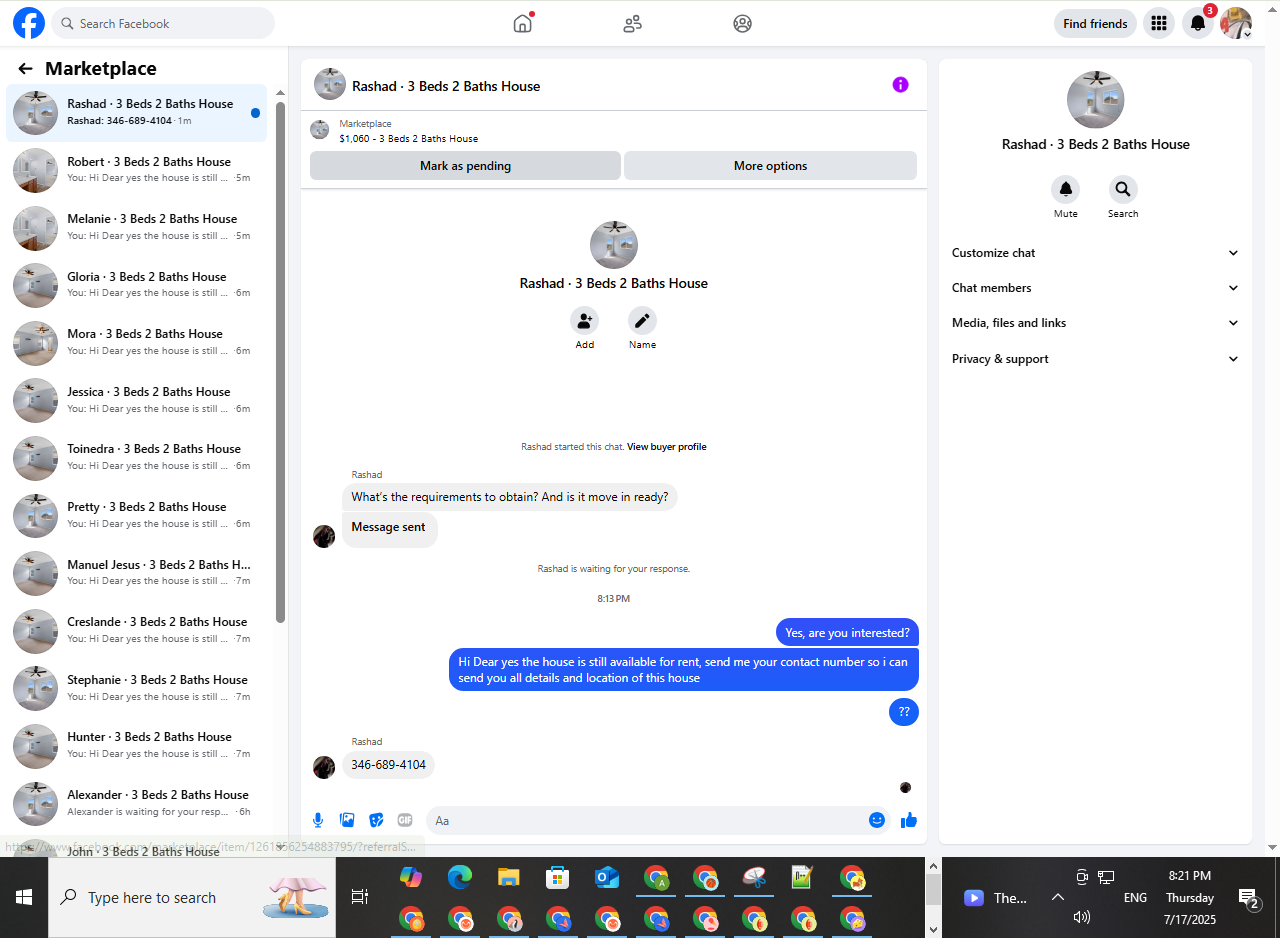The height and width of the screenshot is (938, 1280).
Task: Click the Find friends button
Action: click(1095, 23)
